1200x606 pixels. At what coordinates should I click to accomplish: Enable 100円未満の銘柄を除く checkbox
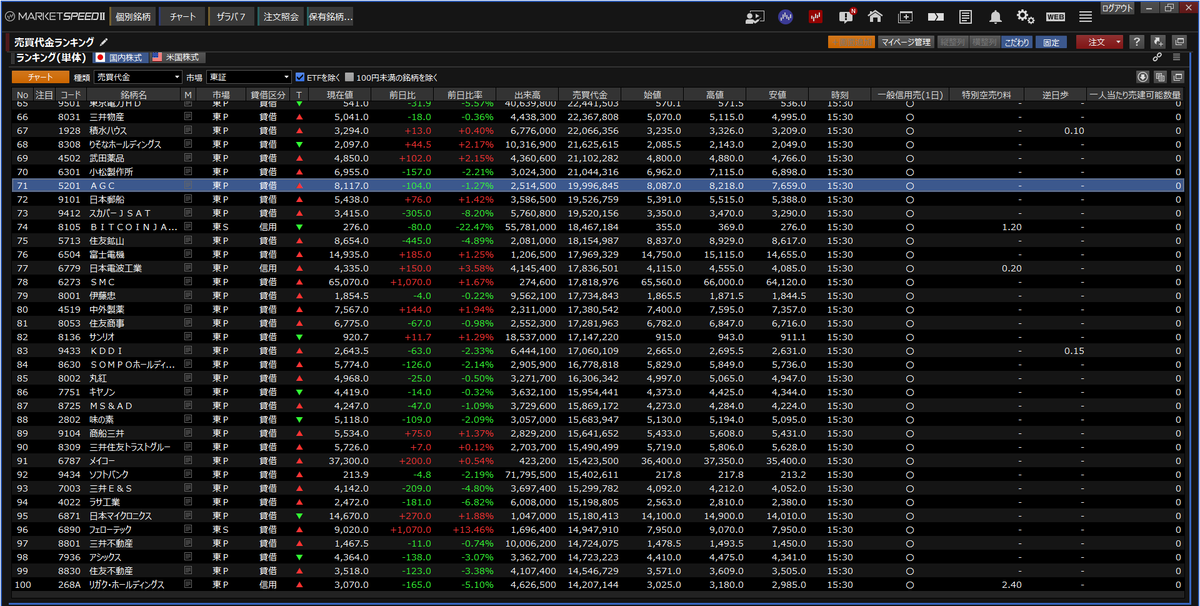click(x=349, y=77)
